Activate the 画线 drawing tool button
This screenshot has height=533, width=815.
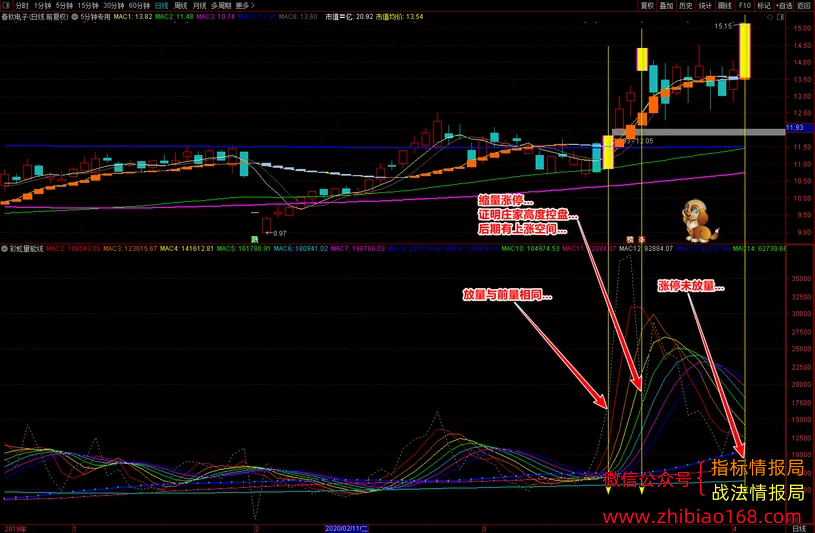click(x=725, y=5)
